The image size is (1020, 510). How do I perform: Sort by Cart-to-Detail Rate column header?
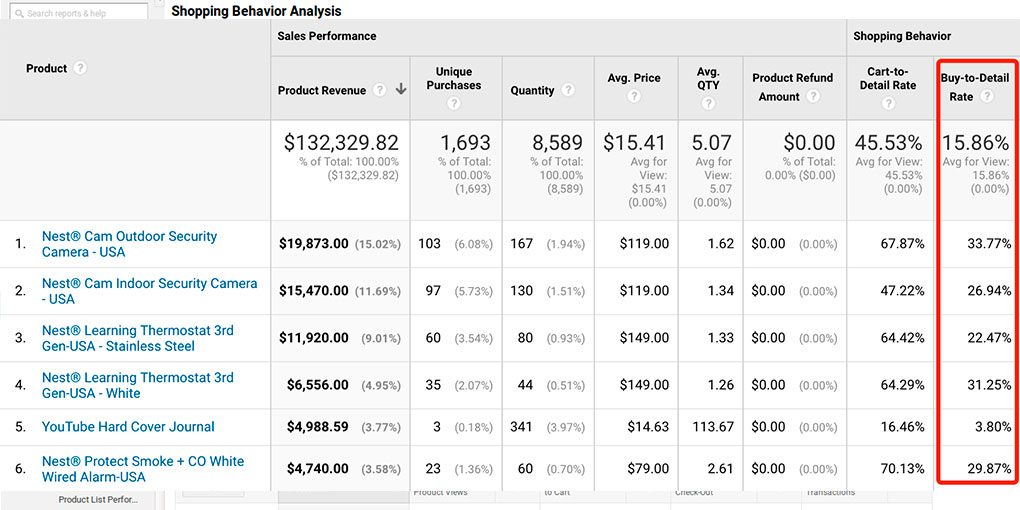[x=888, y=78]
